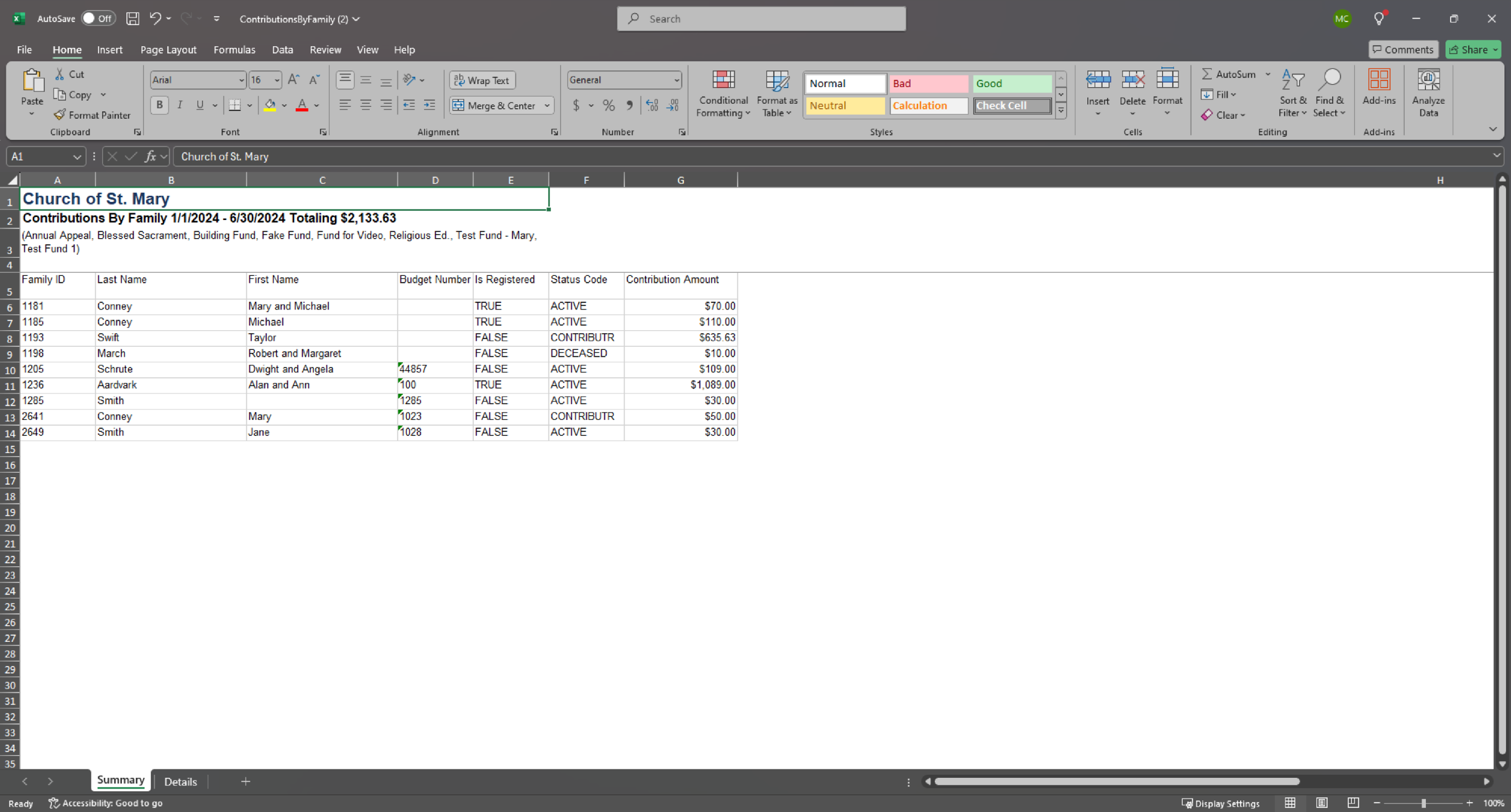Switch to Page Layout view in status bar
This screenshot has height=812, width=1511.
[x=1322, y=803]
